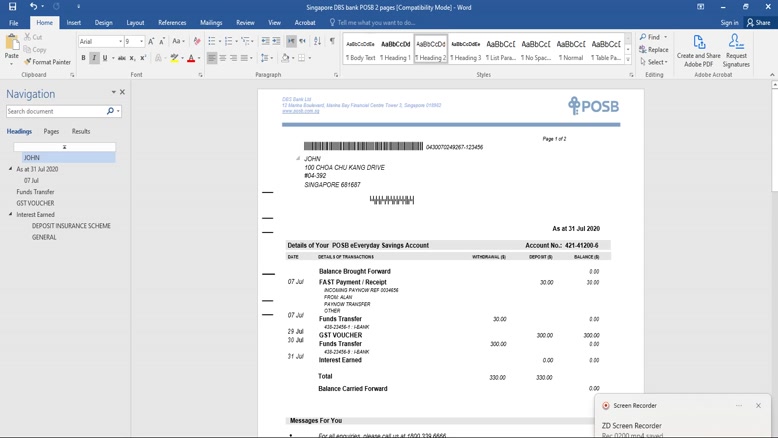The width and height of the screenshot is (778, 438).
Task: Close the Navigation pane
Action: 122,92
